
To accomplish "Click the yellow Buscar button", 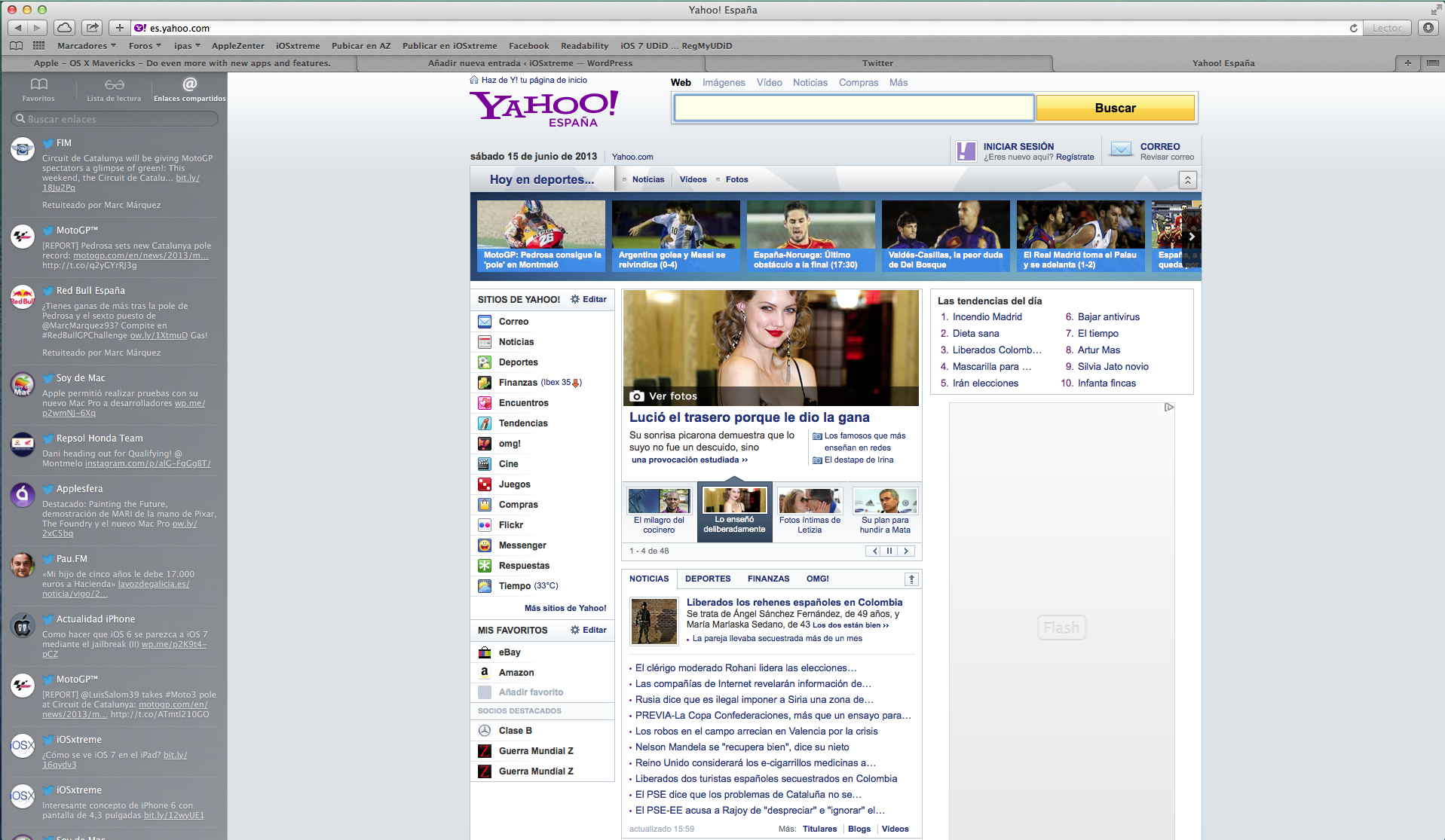I will pyautogui.click(x=1115, y=108).
